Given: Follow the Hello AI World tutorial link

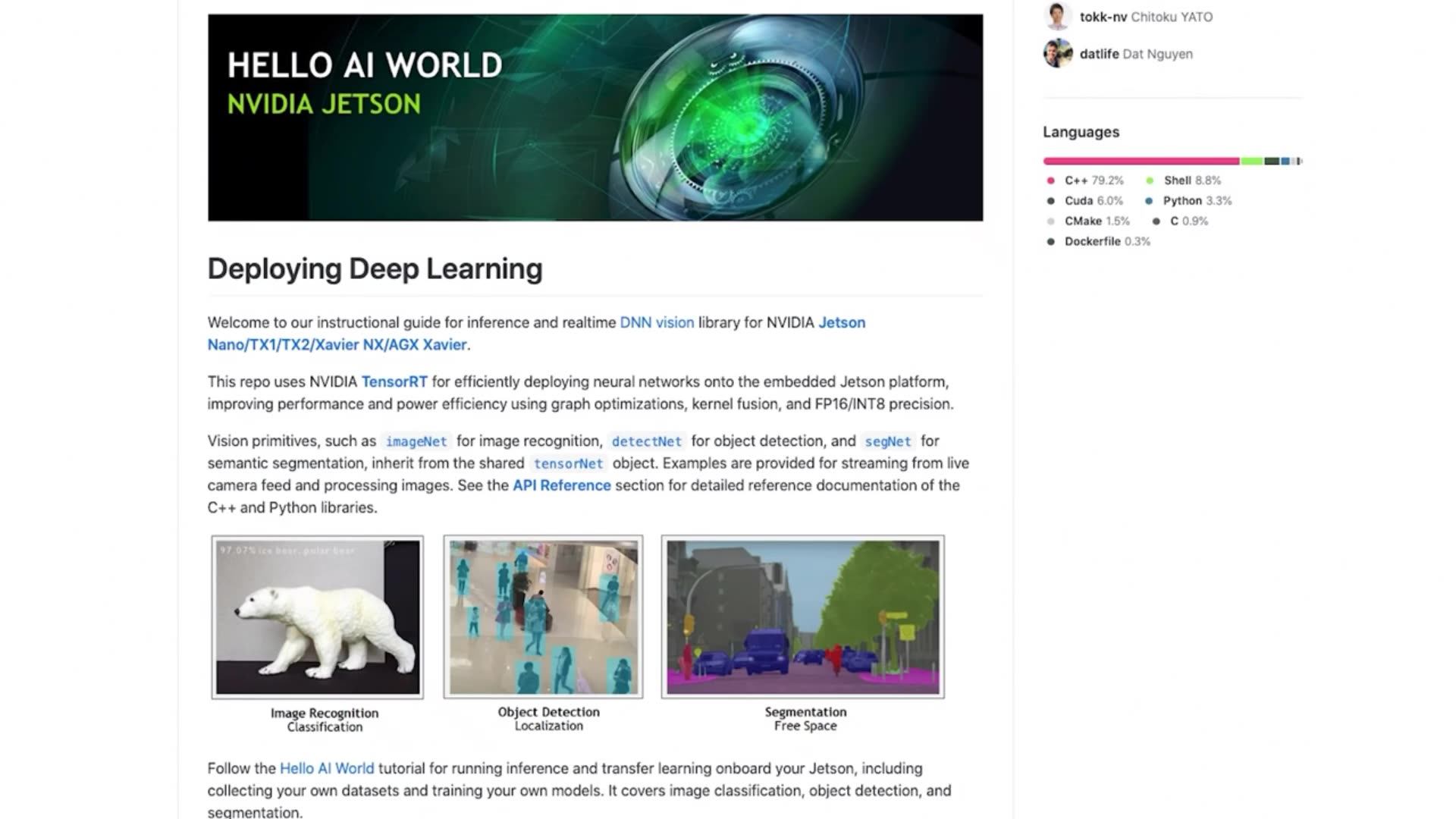Looking at the screenshot, I should (326, 768).
